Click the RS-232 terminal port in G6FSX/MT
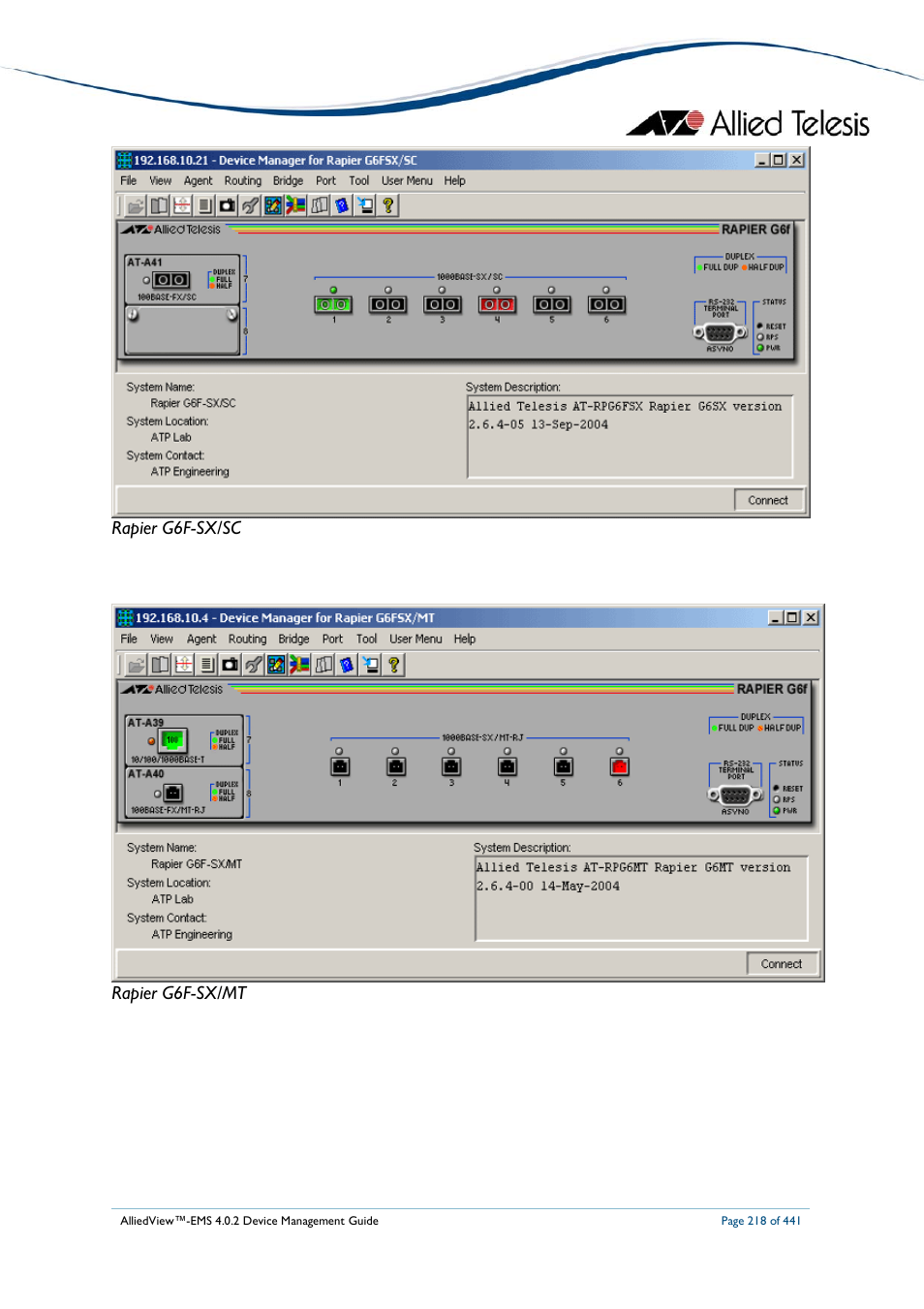Viewport: 924px width, 1309px height. tap(735, 795)
